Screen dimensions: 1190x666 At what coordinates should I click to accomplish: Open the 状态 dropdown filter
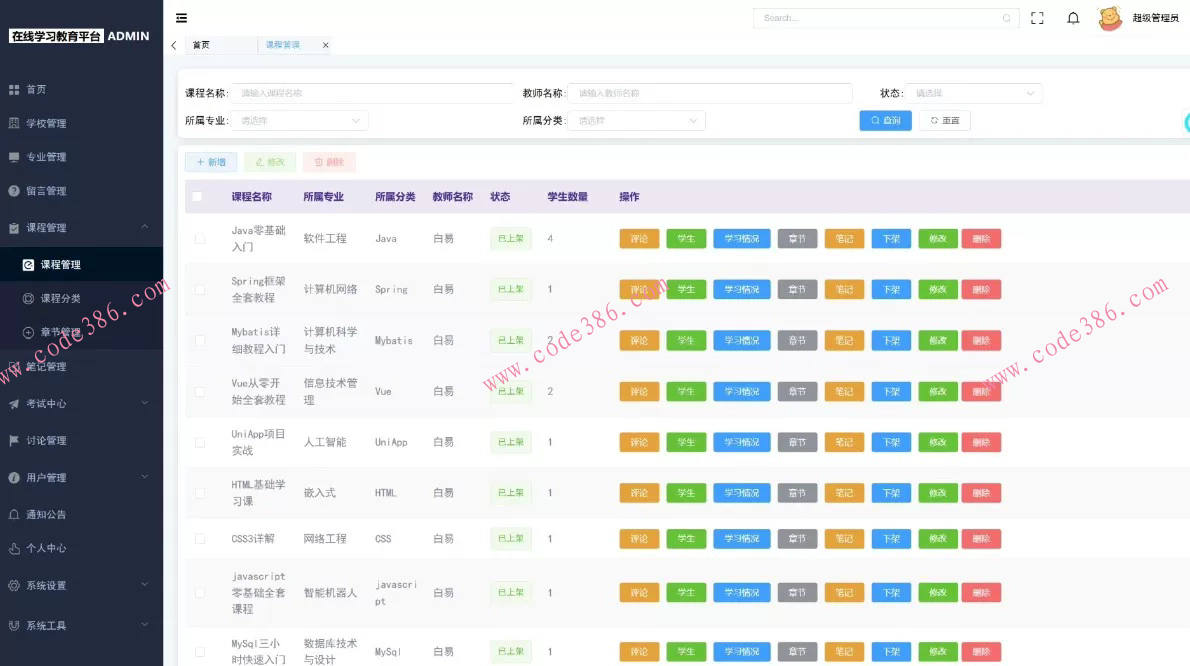(x=973, y=93)
